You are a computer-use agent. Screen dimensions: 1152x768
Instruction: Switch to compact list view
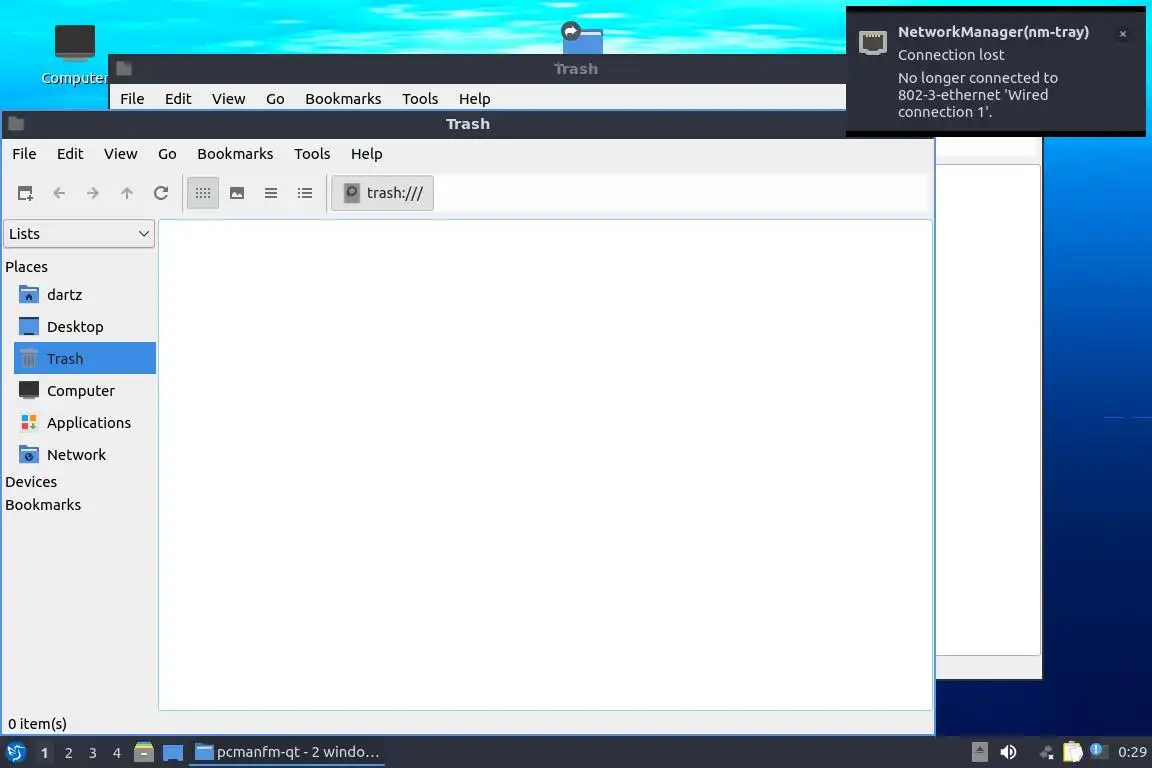tap(271, 193)
